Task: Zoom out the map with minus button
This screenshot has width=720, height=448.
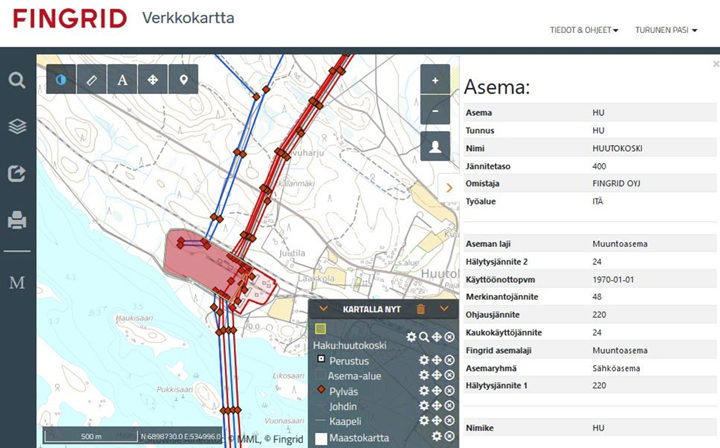Action: (x=435, y=110)
